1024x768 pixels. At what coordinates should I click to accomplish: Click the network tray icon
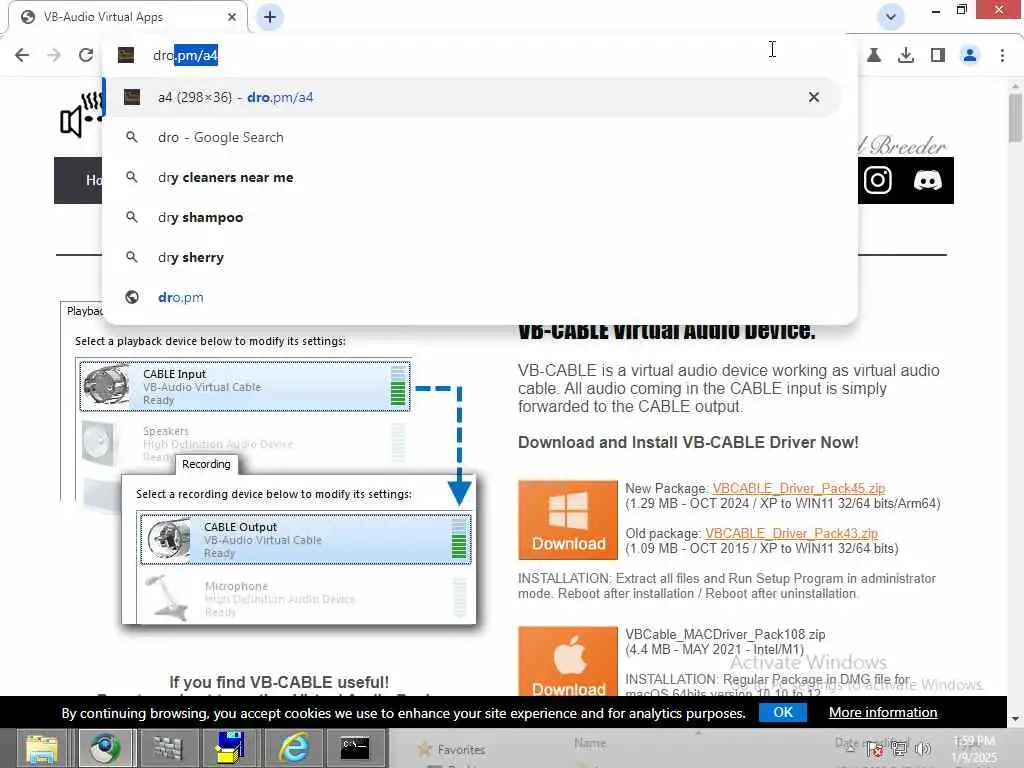[899, 749]
